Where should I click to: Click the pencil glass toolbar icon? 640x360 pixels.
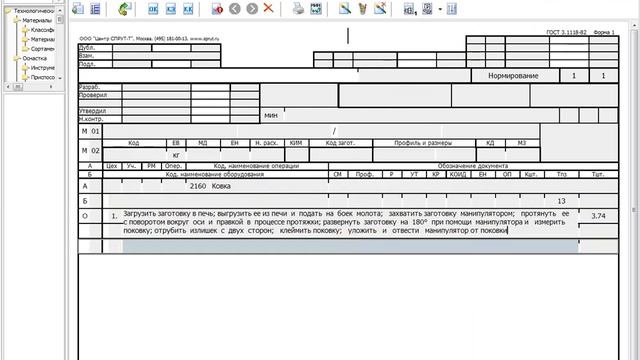362,9
